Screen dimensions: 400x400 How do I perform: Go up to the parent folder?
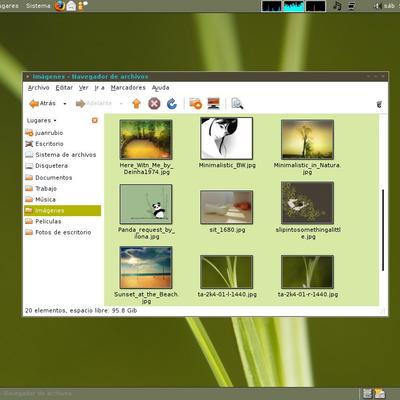pos(136,104)
